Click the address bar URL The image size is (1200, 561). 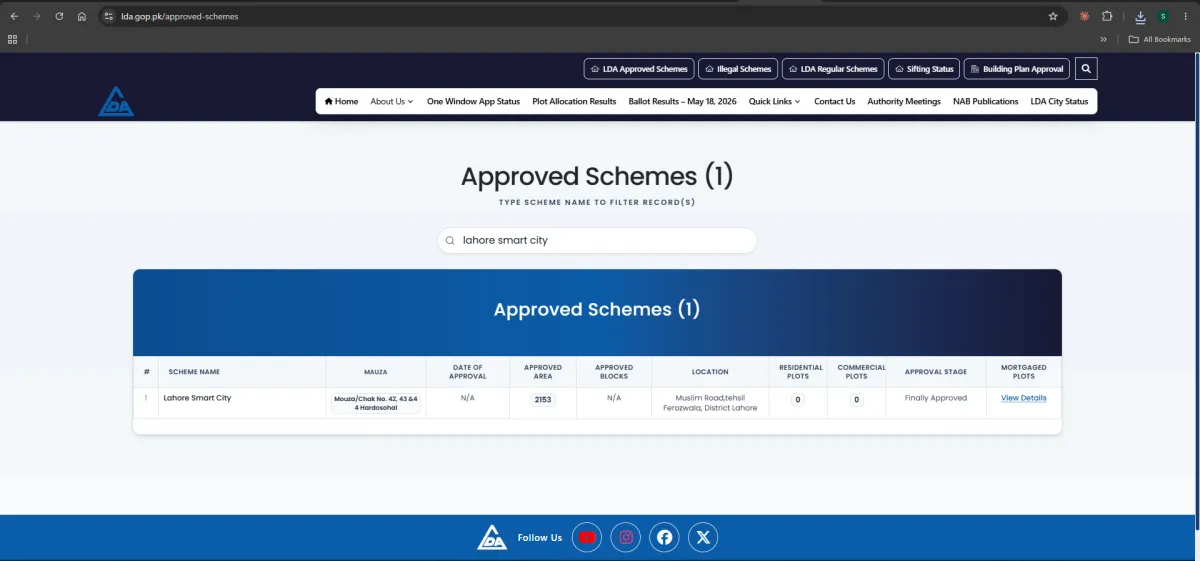(x=180, y=16)
